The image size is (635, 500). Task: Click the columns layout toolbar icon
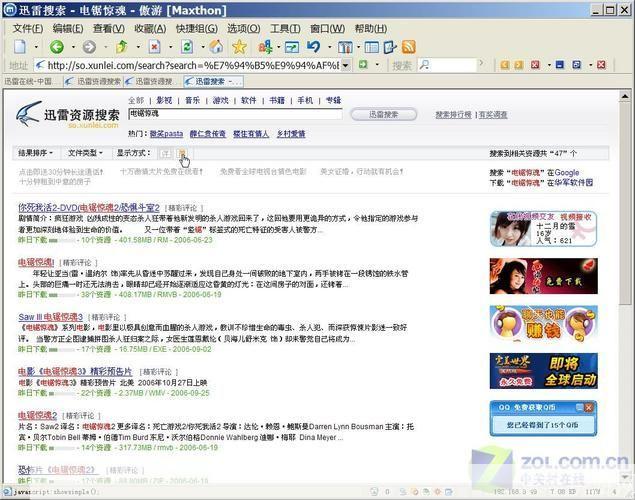point(345,47)
